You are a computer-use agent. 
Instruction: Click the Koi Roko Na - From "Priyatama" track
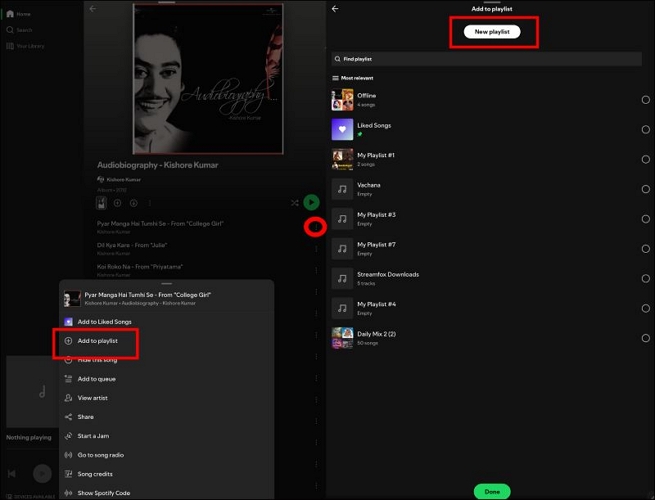pos(140,266)
